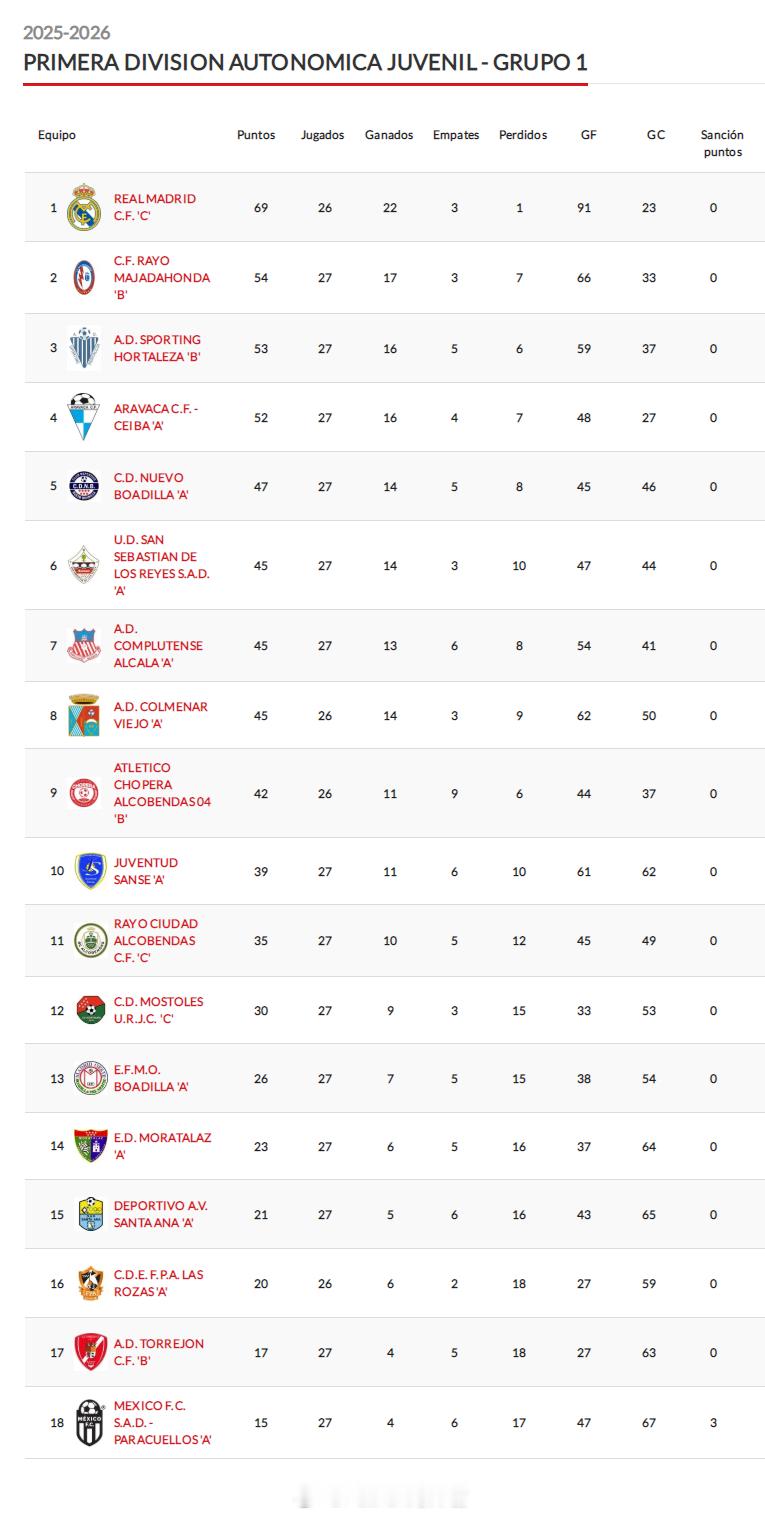This screenshot has width=765, height=1516.
Task: Click the Real Madrid C.F. crest icon
Action: click(x=84, y=207)
